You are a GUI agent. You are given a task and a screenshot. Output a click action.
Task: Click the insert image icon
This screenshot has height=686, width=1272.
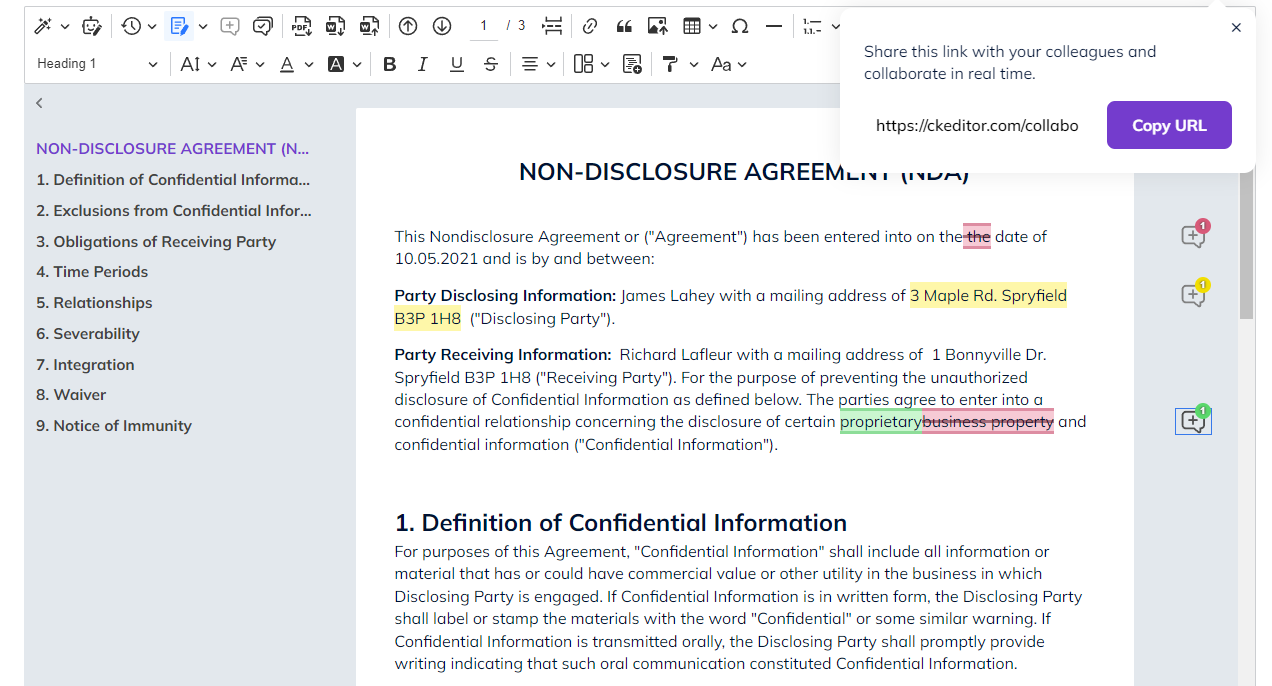pyautogui.click(x=657, y=26)
